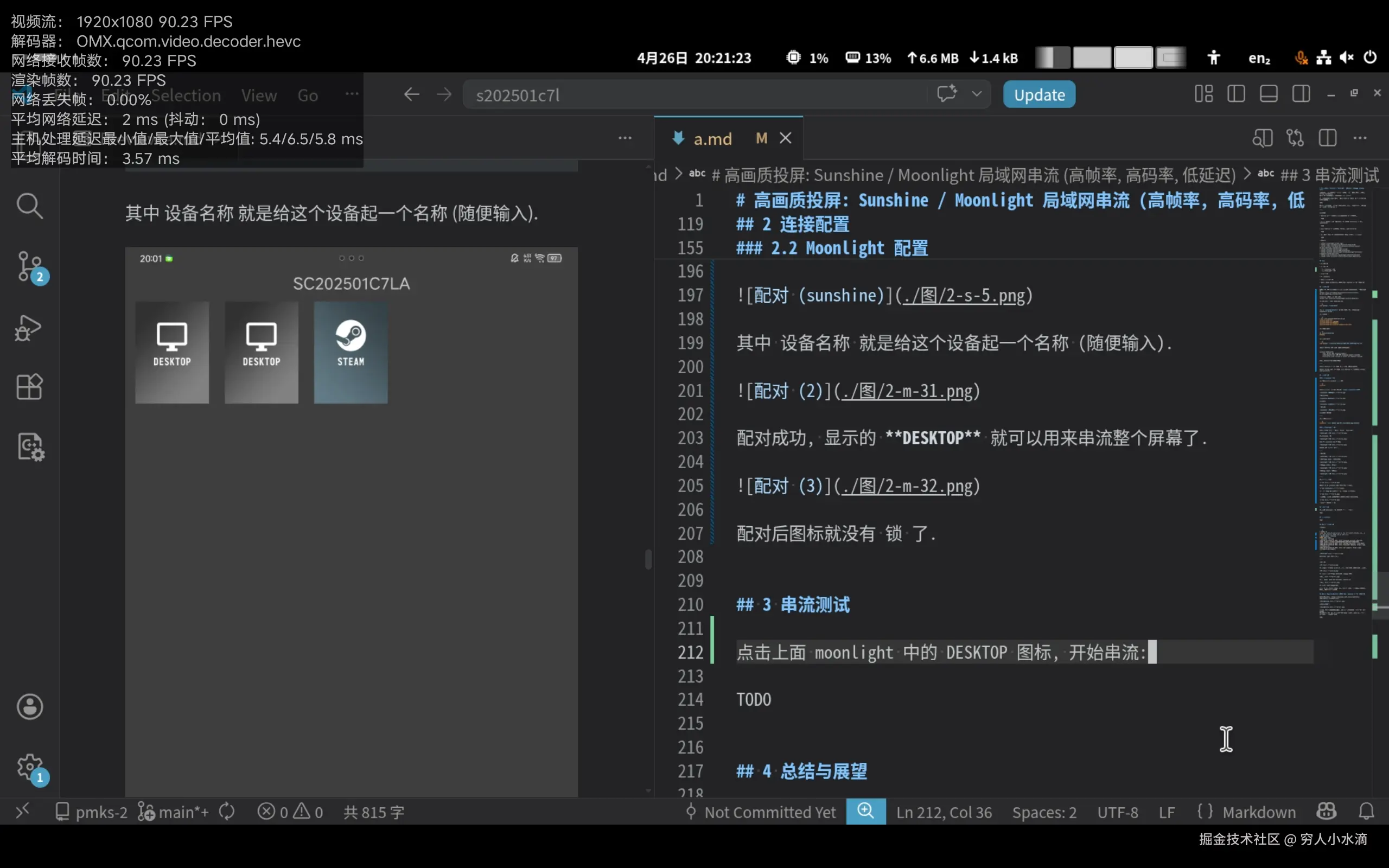
Task: Expand breadcrumb '## 3 串流测试'
Action: [1318, 175]
